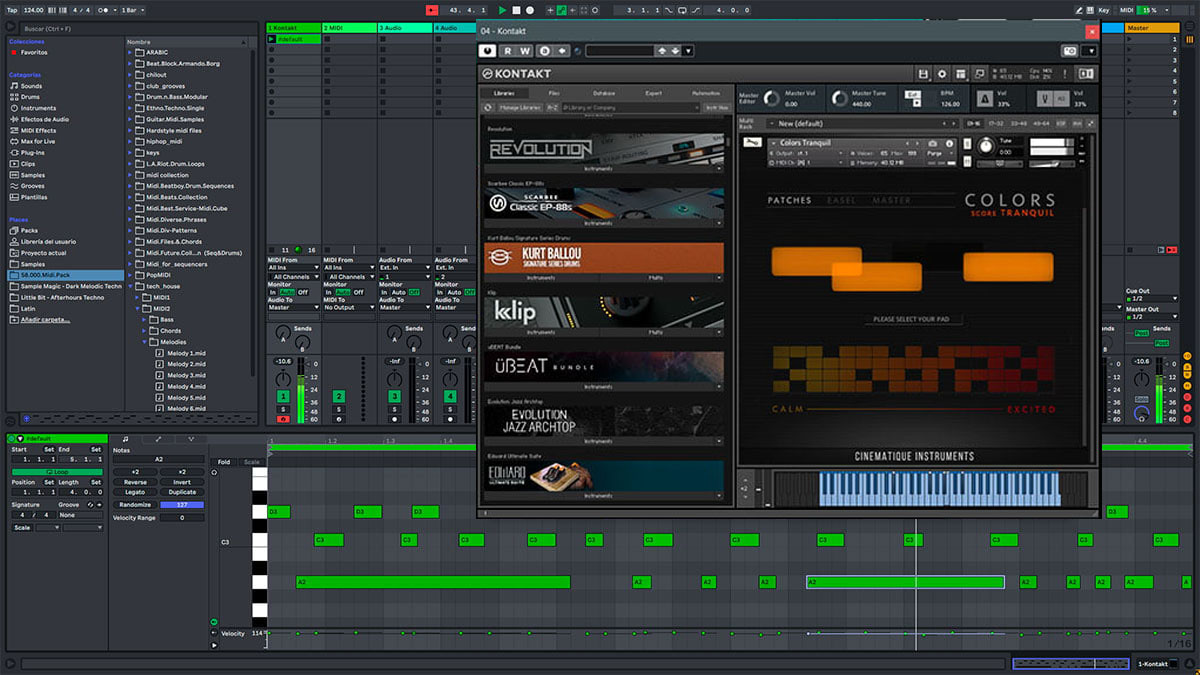Take a snapshot with Colors Tranquil camera icon

(x=933, y=143)
